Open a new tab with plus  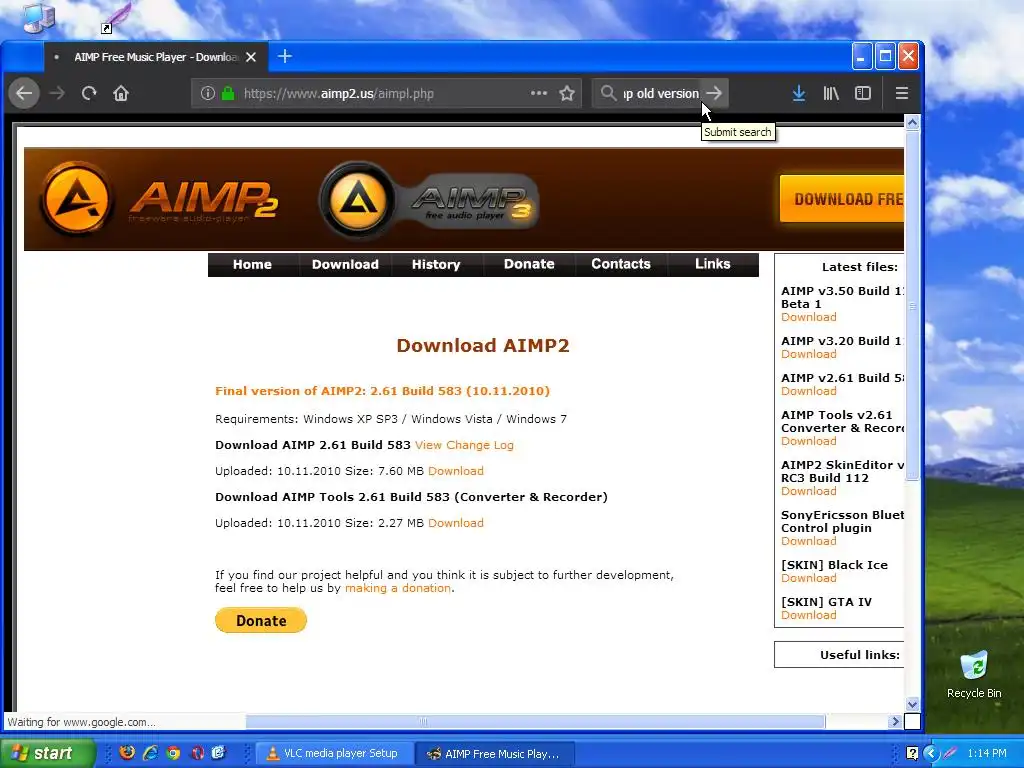(x=285, y=57)
